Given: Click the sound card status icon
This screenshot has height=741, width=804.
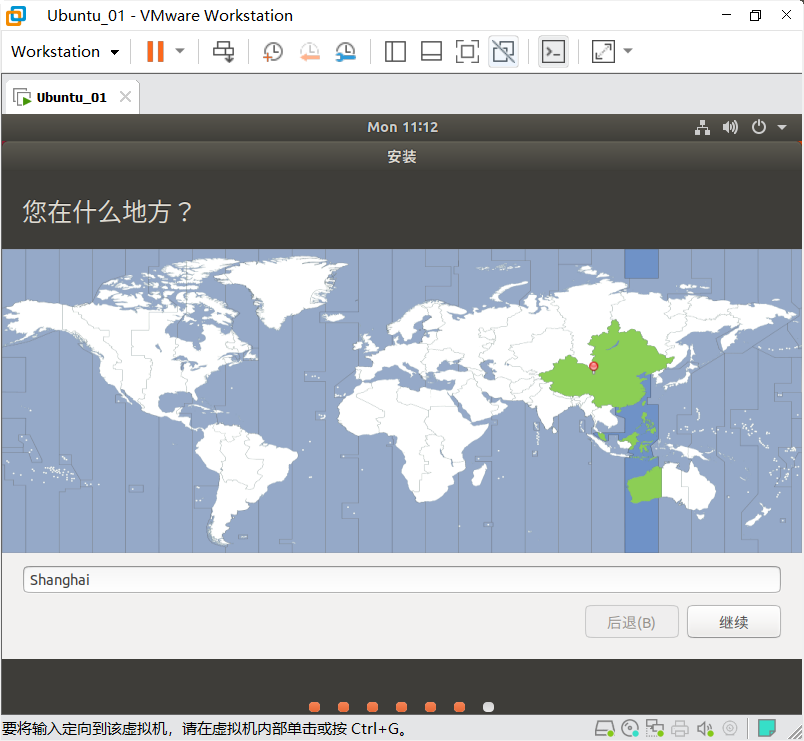Looking at the screenshot, I should (705, 728).
